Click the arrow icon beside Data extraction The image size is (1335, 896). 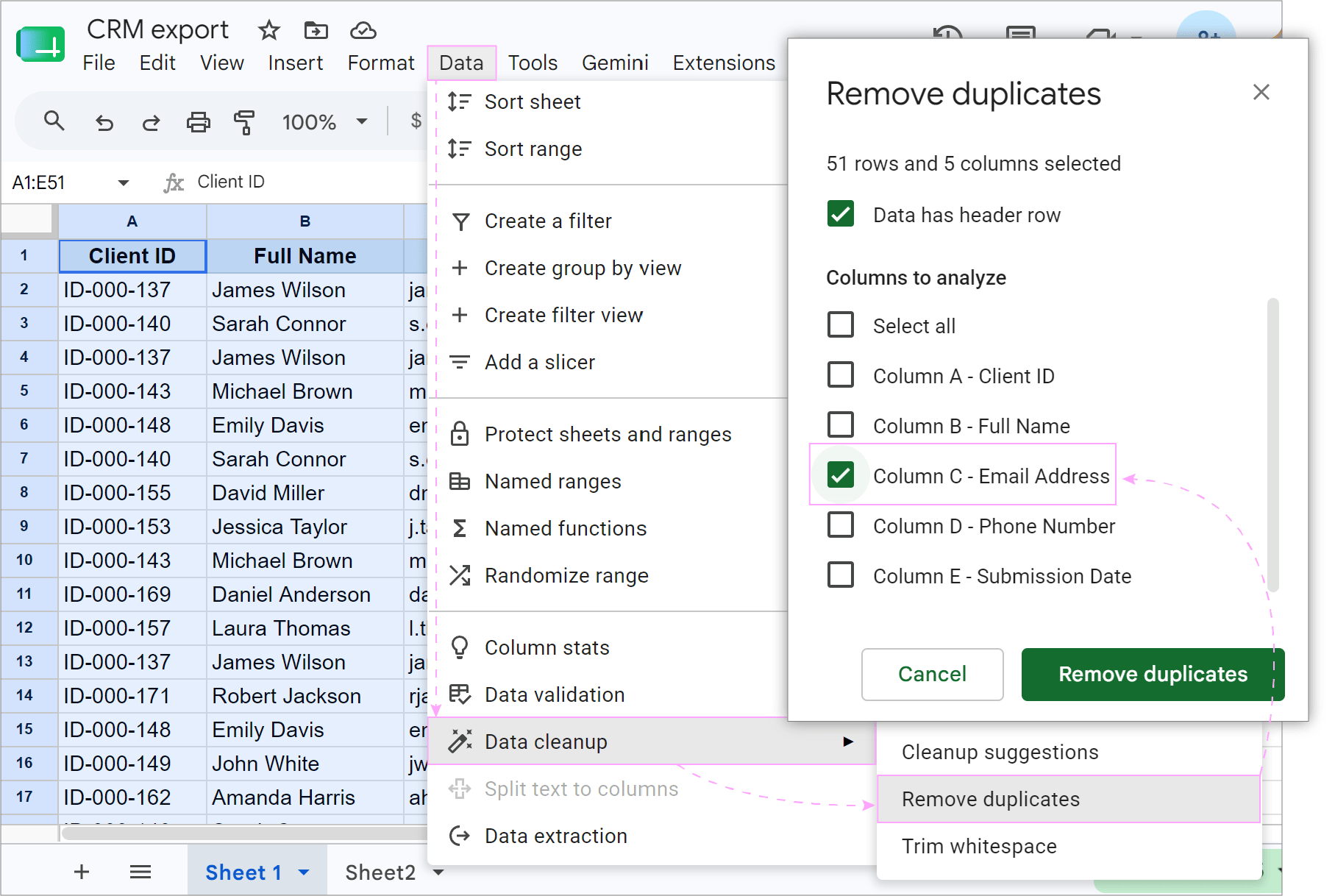(x=460, y=836)
